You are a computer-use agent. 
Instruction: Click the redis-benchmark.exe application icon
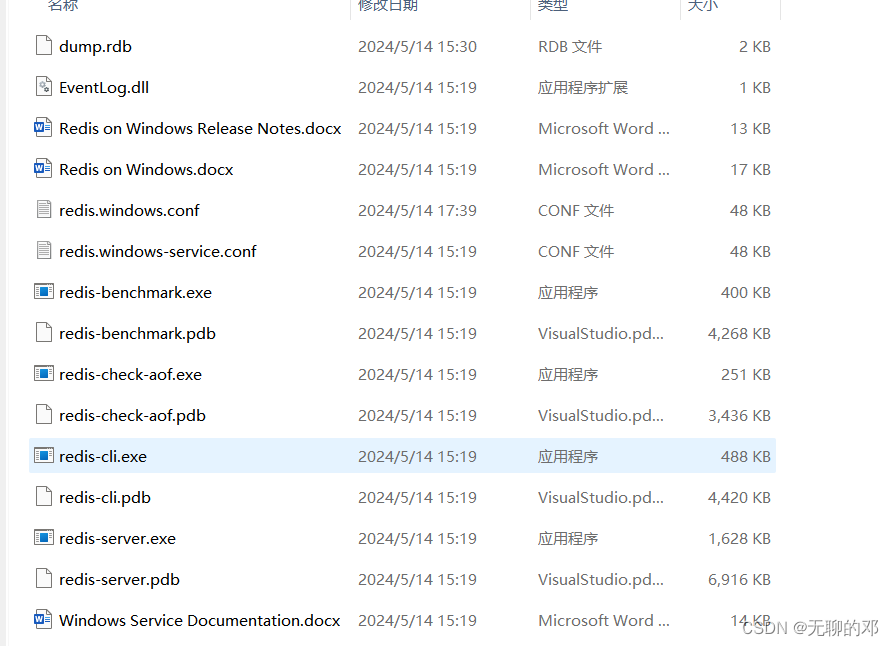43,292
